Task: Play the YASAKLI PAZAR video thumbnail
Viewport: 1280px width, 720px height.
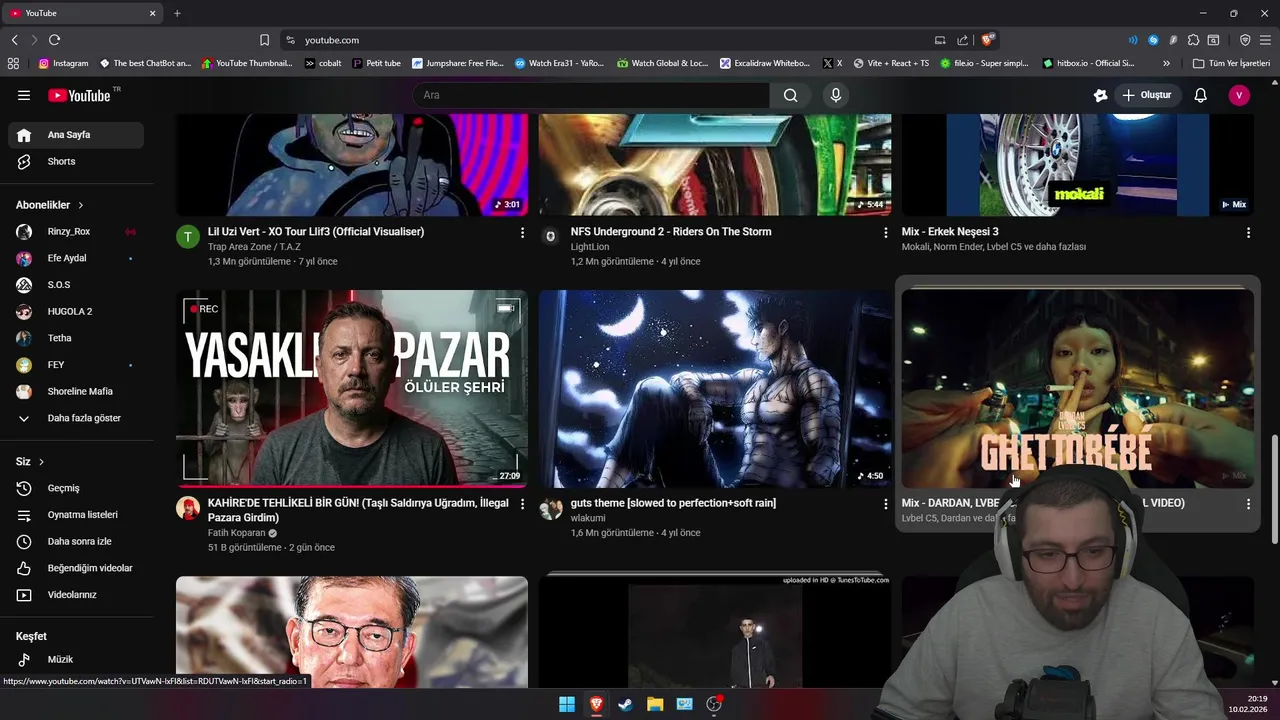Action: tap(352, 389)
